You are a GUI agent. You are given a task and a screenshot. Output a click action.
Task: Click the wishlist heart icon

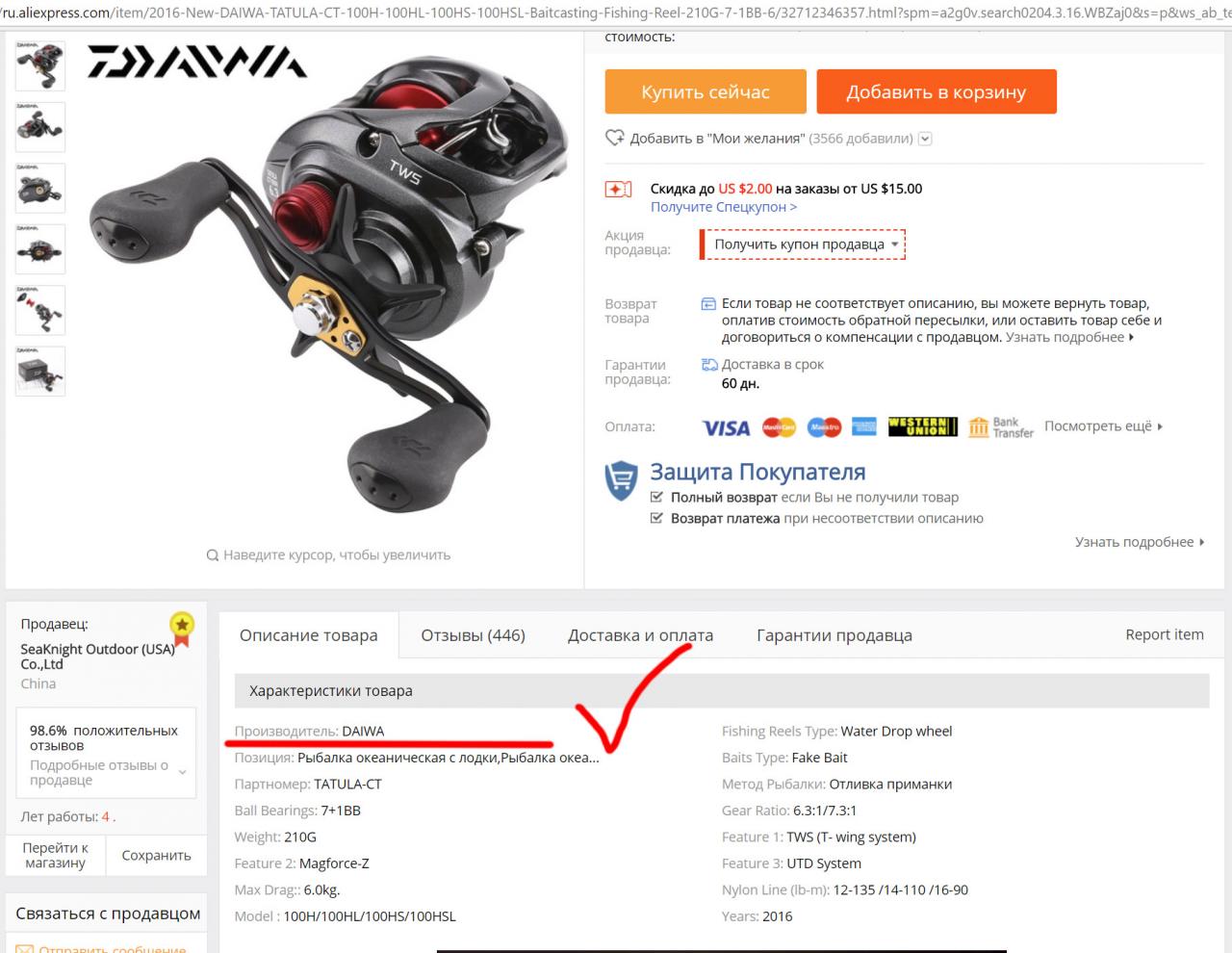click(x=615, y=138)
